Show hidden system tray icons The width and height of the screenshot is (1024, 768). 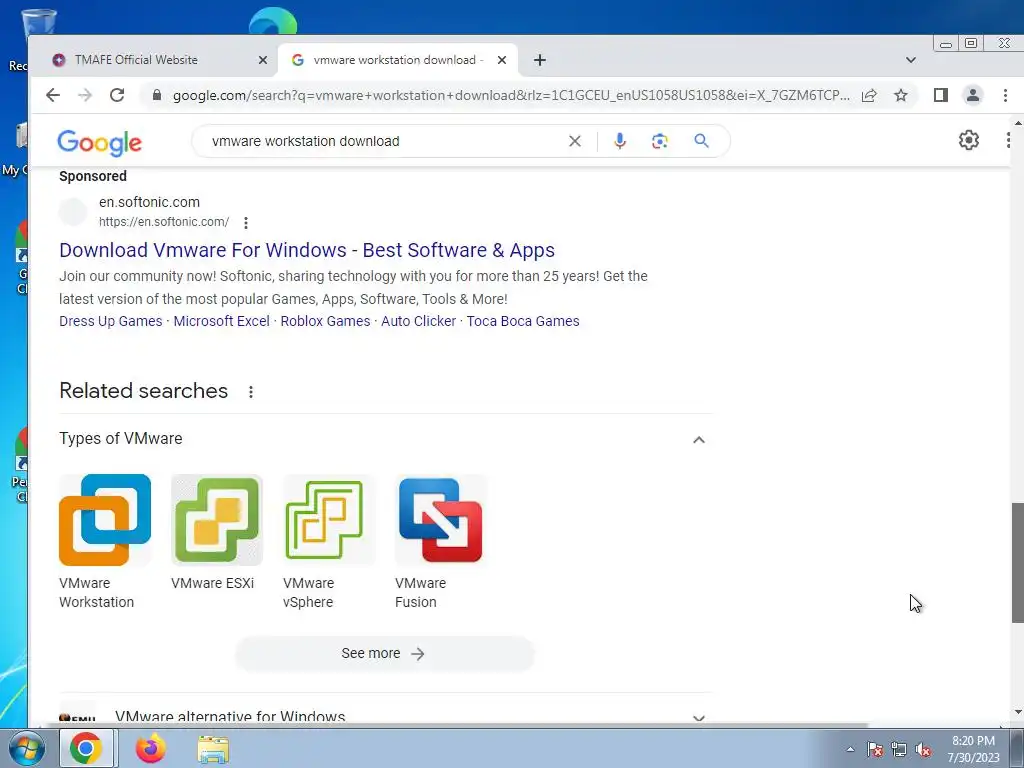click(850, 749)
